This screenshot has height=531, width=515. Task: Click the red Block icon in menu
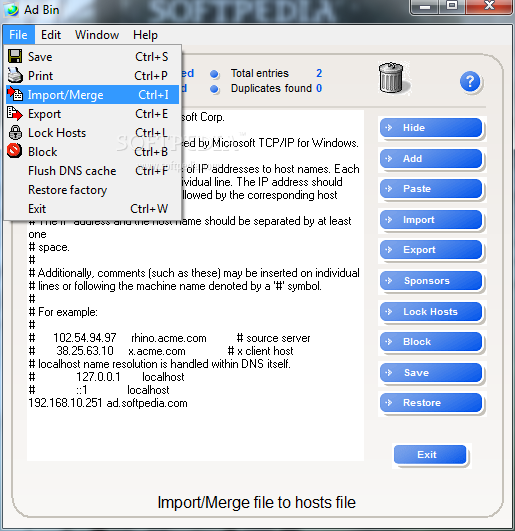(x=15, y=151)
